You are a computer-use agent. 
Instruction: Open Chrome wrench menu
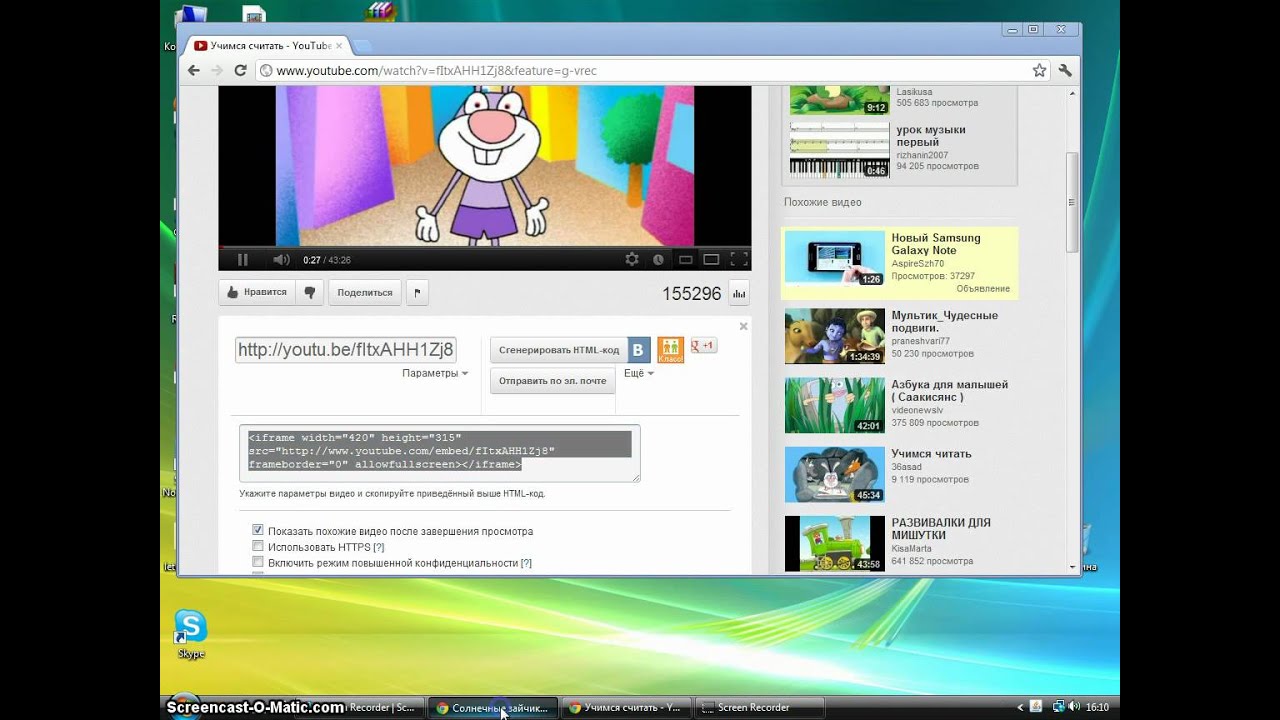coord(1065,70)
